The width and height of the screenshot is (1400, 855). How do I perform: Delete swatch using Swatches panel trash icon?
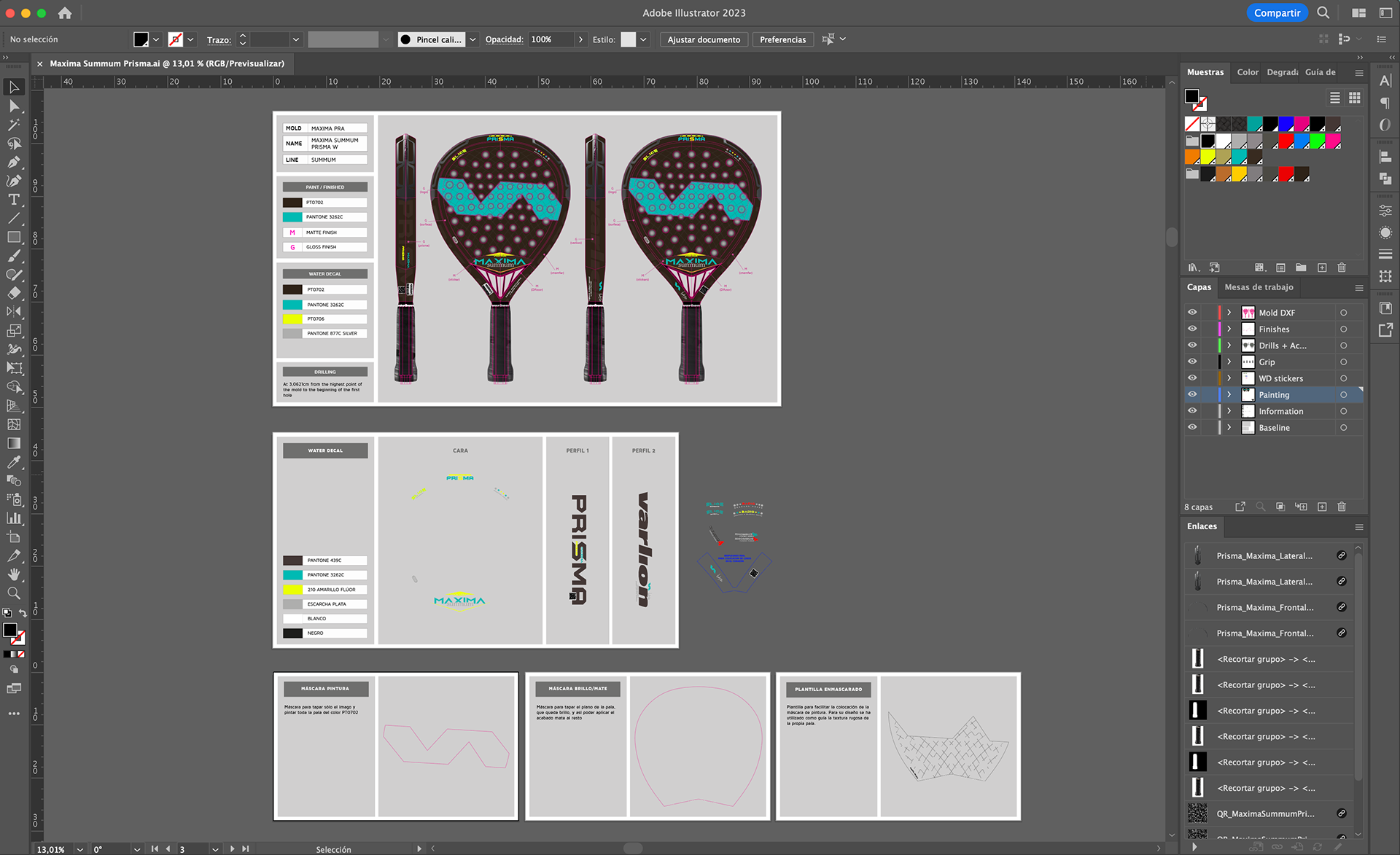1342,268
